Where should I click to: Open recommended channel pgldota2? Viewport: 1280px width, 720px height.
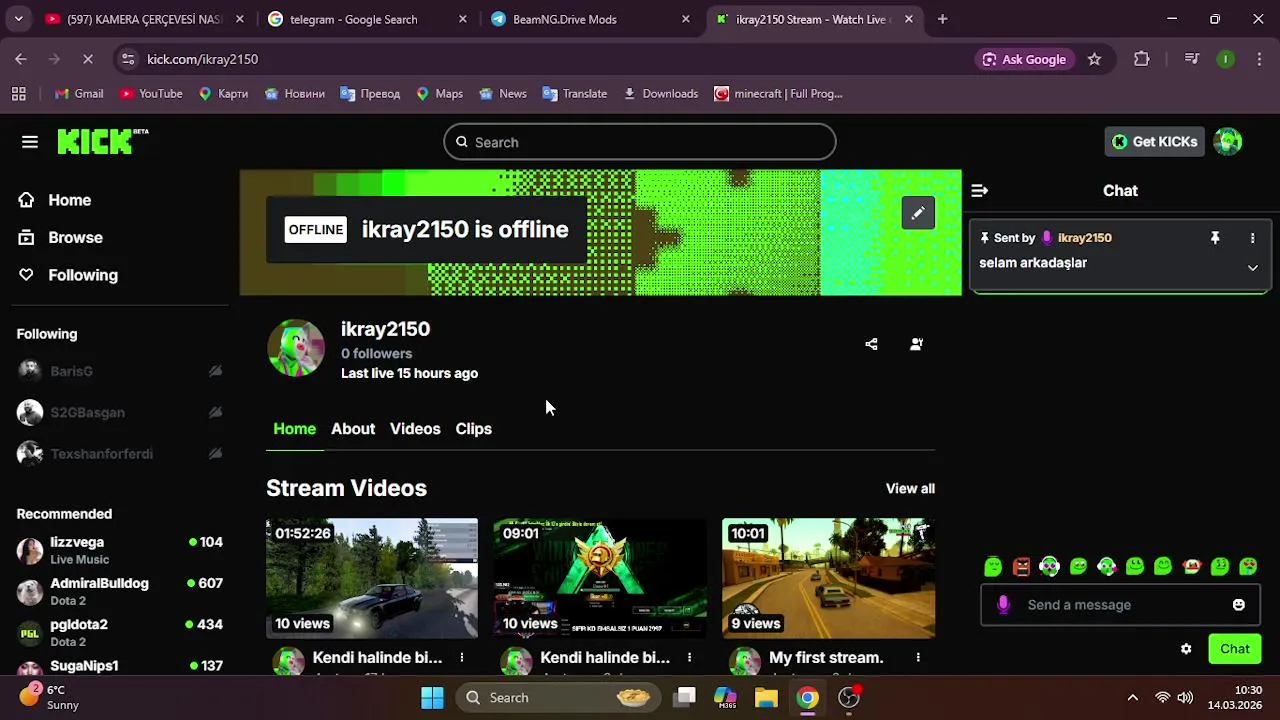(120, 632)
